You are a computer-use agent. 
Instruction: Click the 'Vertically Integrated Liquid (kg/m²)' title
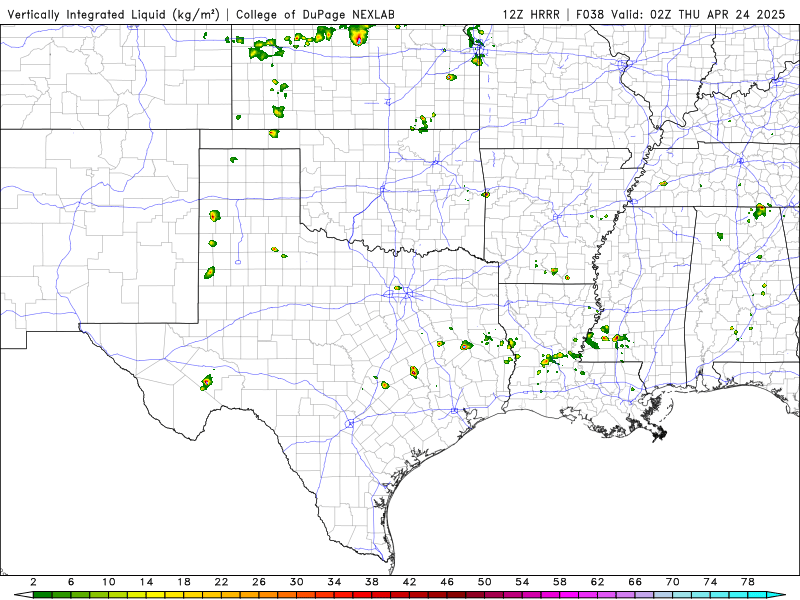(113, 15)
